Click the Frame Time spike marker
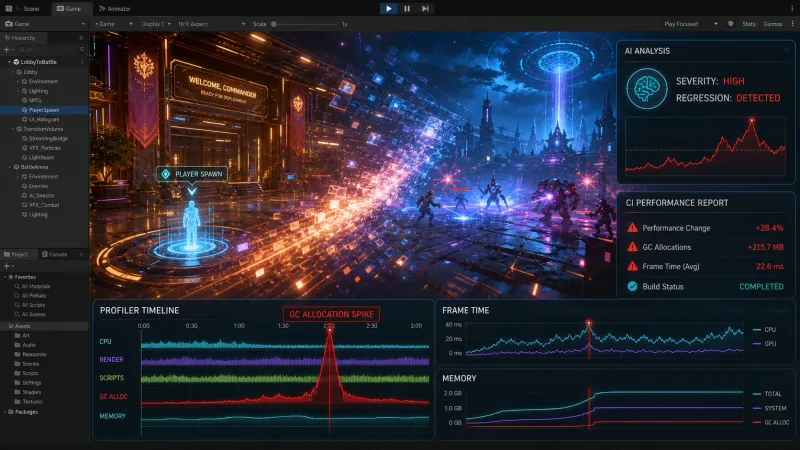The image size is (800, 450). (588, 323)
